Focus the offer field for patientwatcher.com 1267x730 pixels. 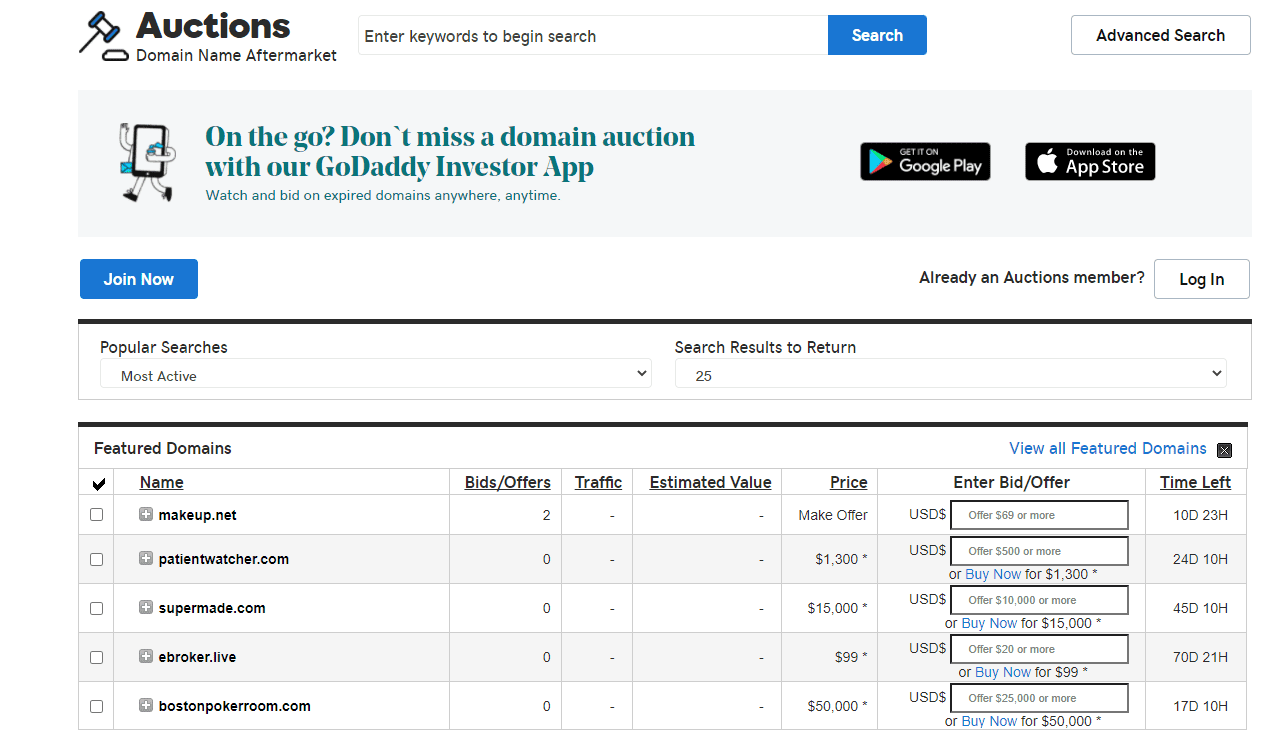[1039, 551]
